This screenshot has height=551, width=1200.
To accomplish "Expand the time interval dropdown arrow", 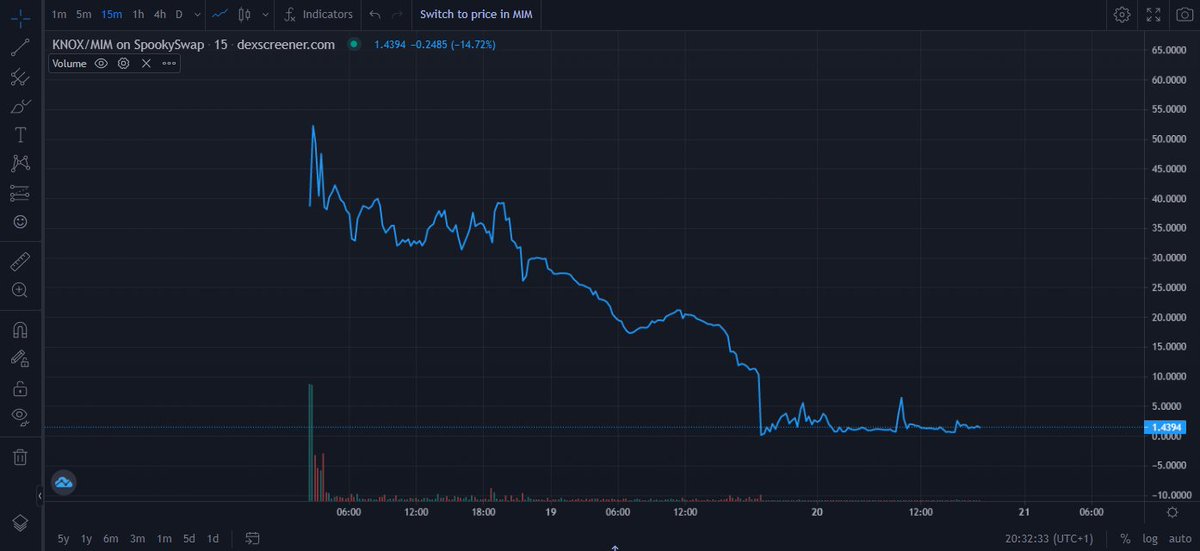I will [197, 15].
